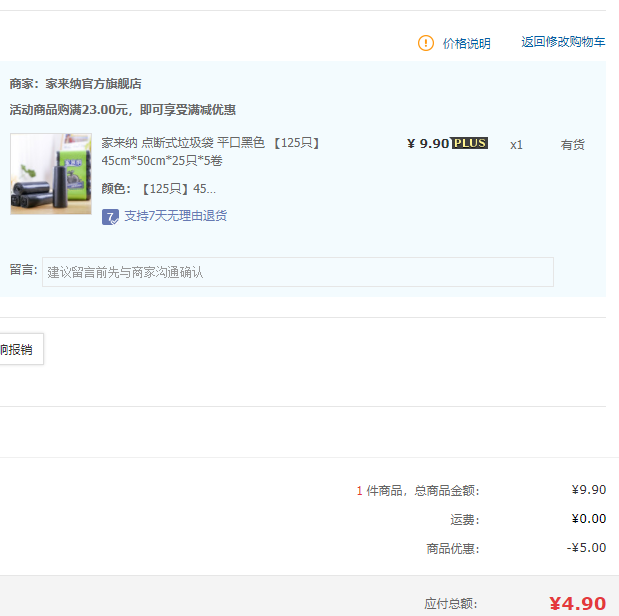
Task: Click the ¥9.90 product unit price
Action: [428, 143]
